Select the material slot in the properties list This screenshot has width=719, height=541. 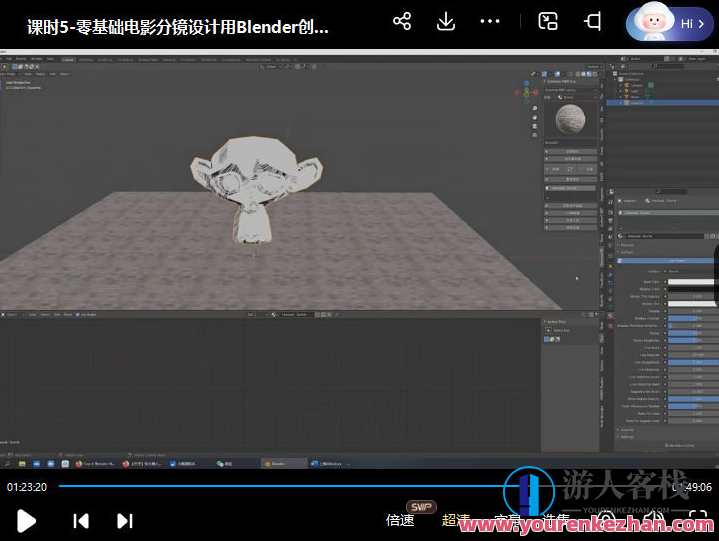(668, 213)
